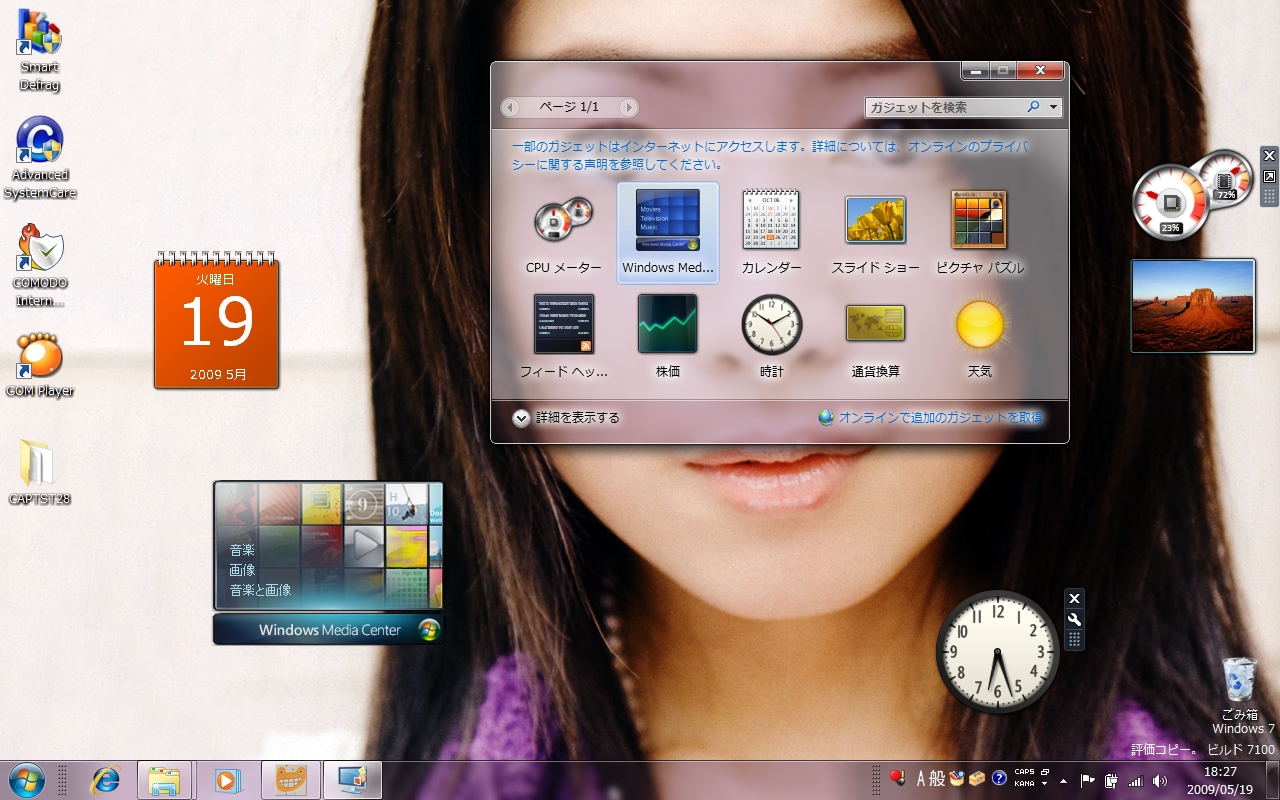The width and height of the screenshot is (1280, 800).
Task: Click the orange calendar gadget on desktop
Action: 216,320
